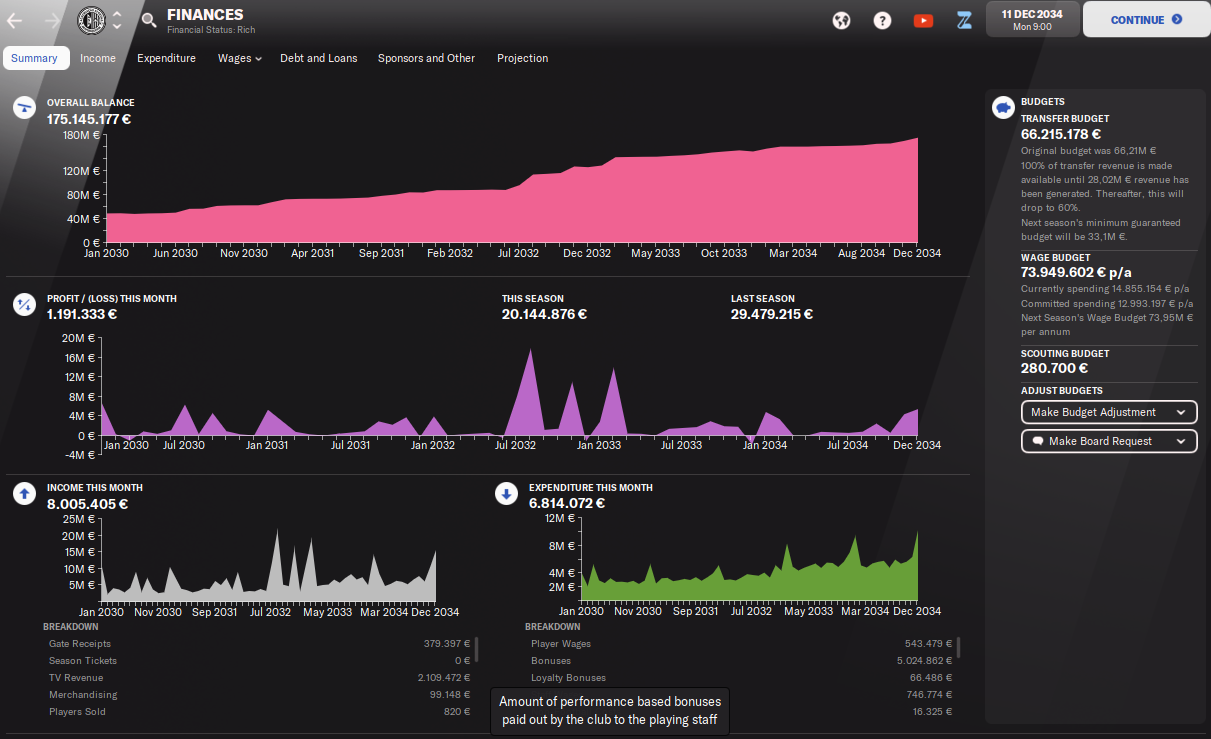Open the club badge menu
1211x739 pixels.
tap(91, 19)
